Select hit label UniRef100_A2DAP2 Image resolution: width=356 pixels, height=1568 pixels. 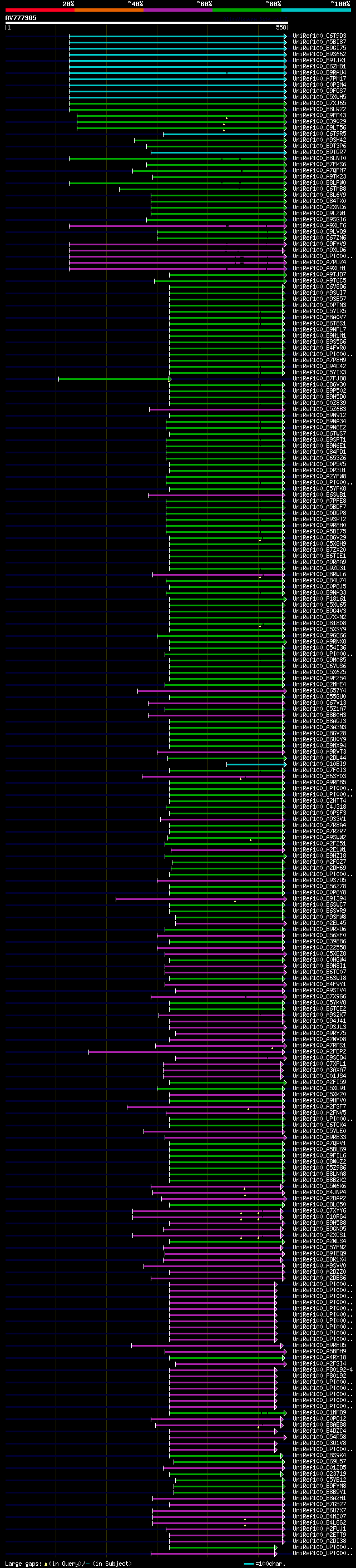[319, 1198]
